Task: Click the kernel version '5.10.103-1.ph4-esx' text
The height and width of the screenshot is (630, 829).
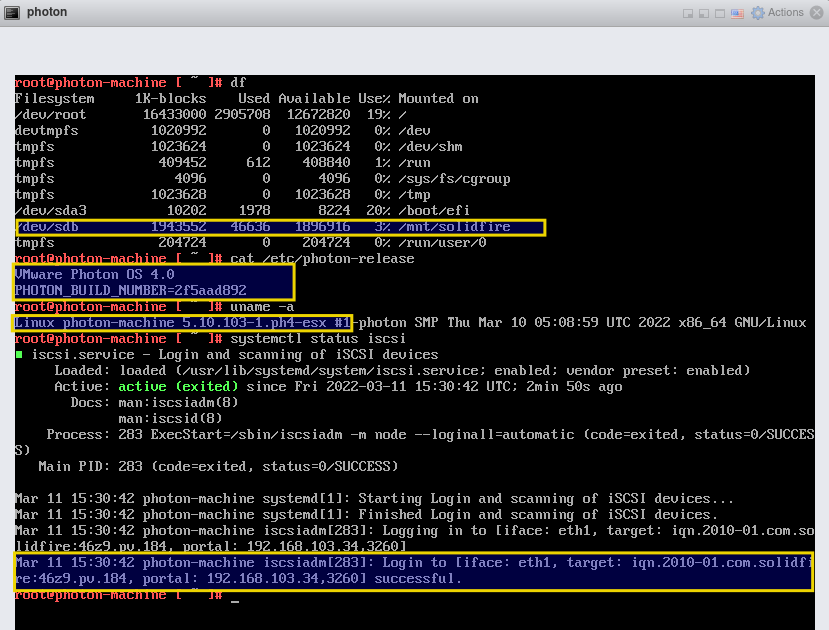Action: (x=254, y=322)
